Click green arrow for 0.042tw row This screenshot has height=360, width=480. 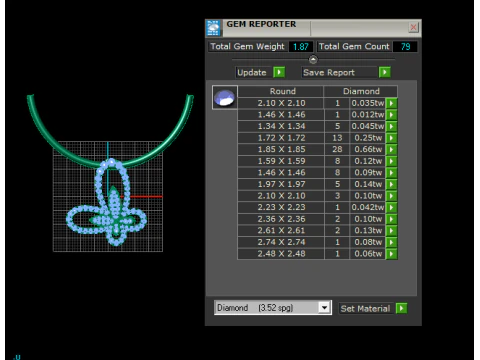click(392, 207)
